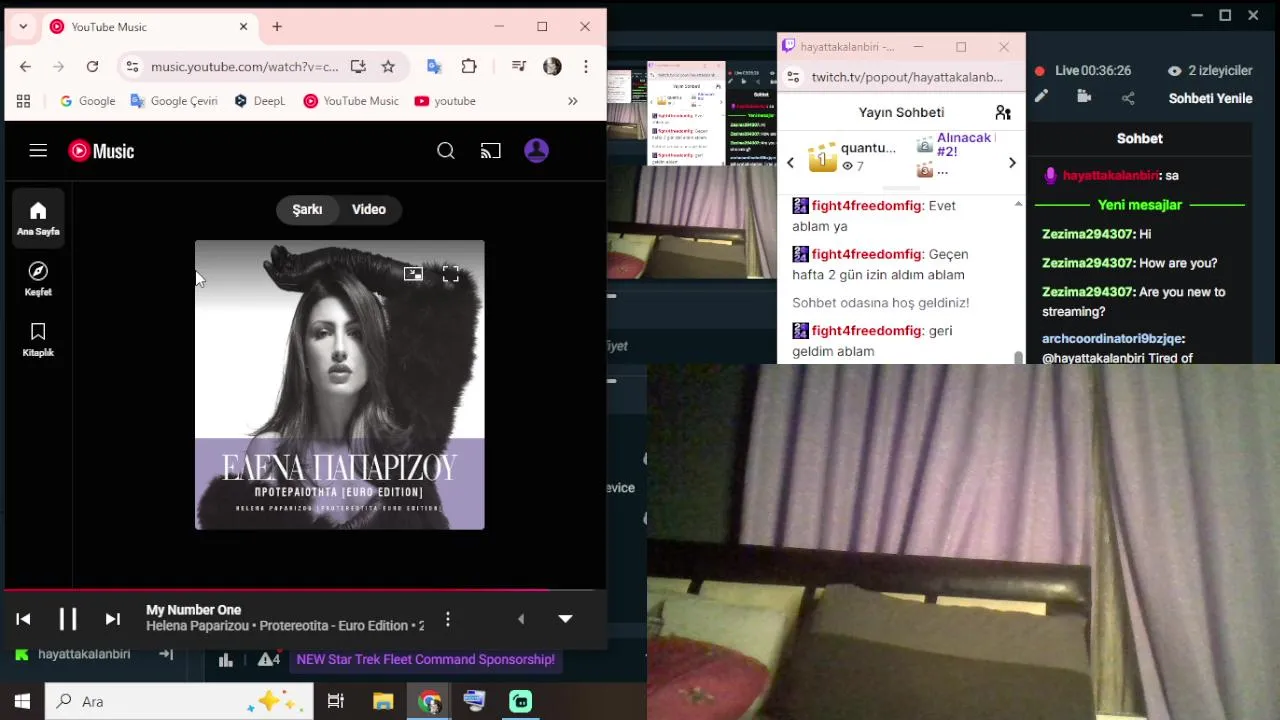The image size is (1280, 720).
Task: Select the Sohbet chat tab
Action: click(1140, 139)
